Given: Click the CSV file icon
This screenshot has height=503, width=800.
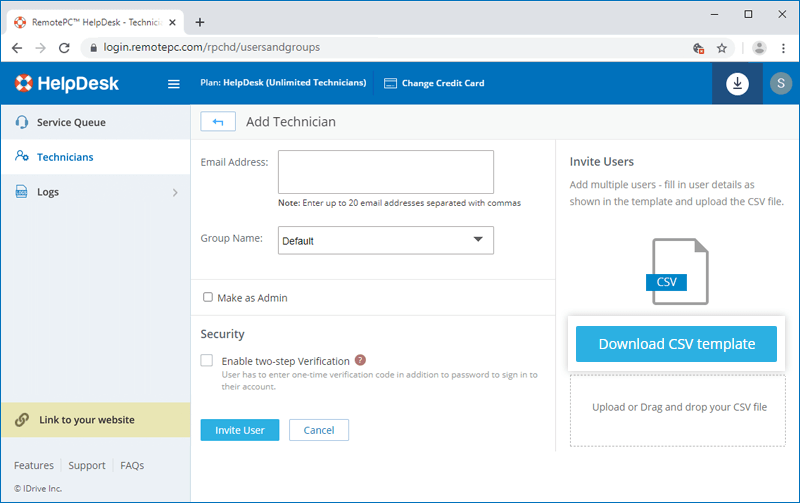Looking at the screenshot, I should pos(679,271).
